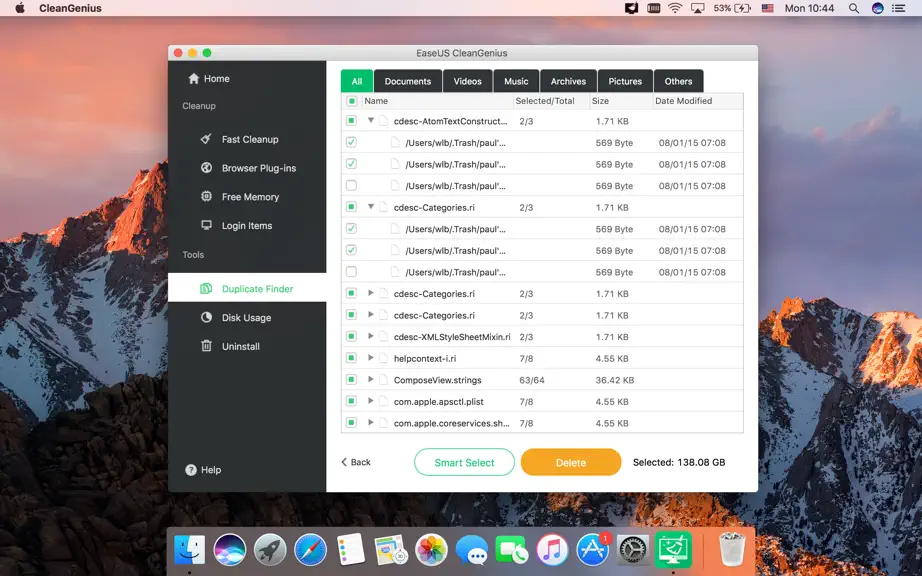Switch to the Videos tab
The height and width of the screenshot is (576, 922).
467,81
